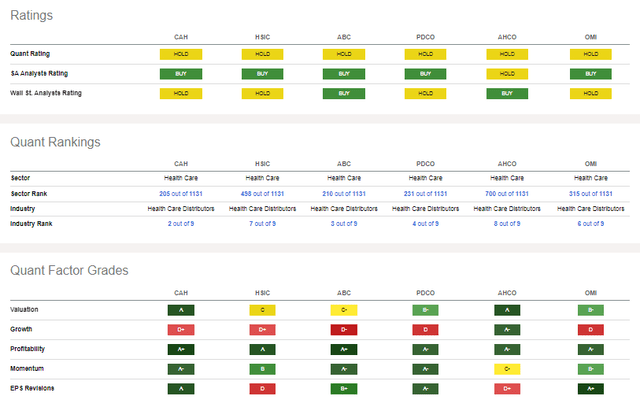Click ABC Growth grade D- badge

tap(344, 330)
